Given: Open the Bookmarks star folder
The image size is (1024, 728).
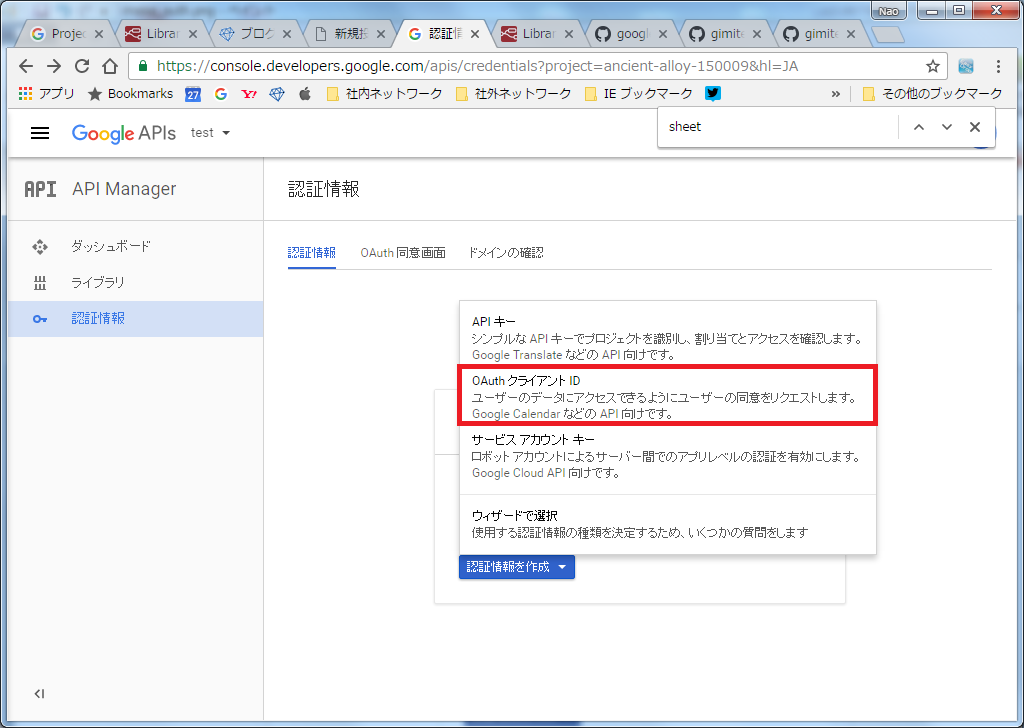Looking at the screenshot, I should click(x=131, y=93).
